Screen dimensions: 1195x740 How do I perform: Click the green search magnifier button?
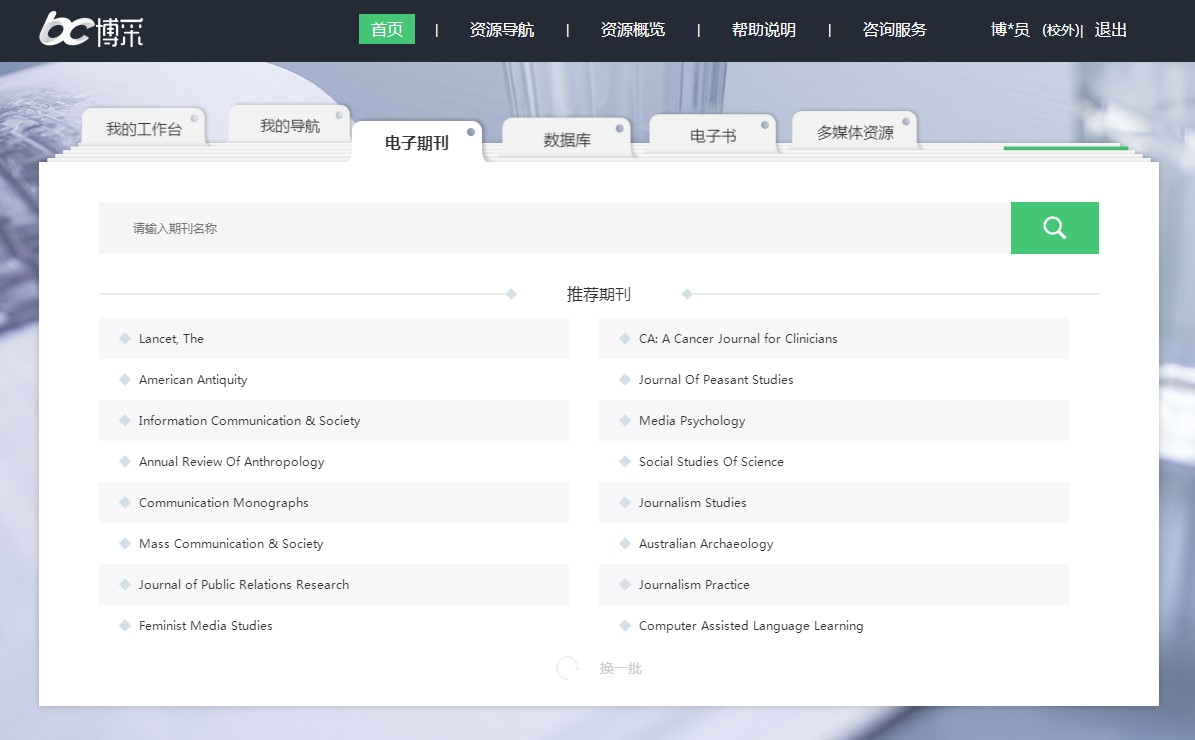(x=1054, y=228)
